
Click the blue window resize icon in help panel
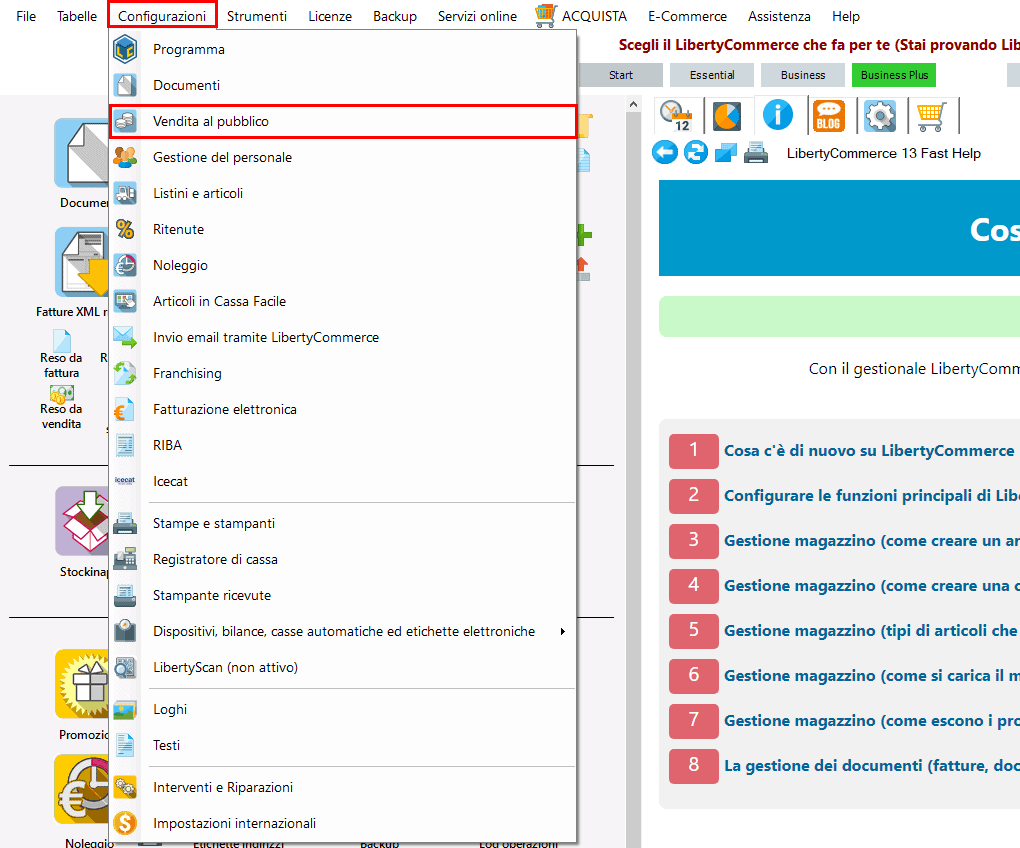click(725, 153)
